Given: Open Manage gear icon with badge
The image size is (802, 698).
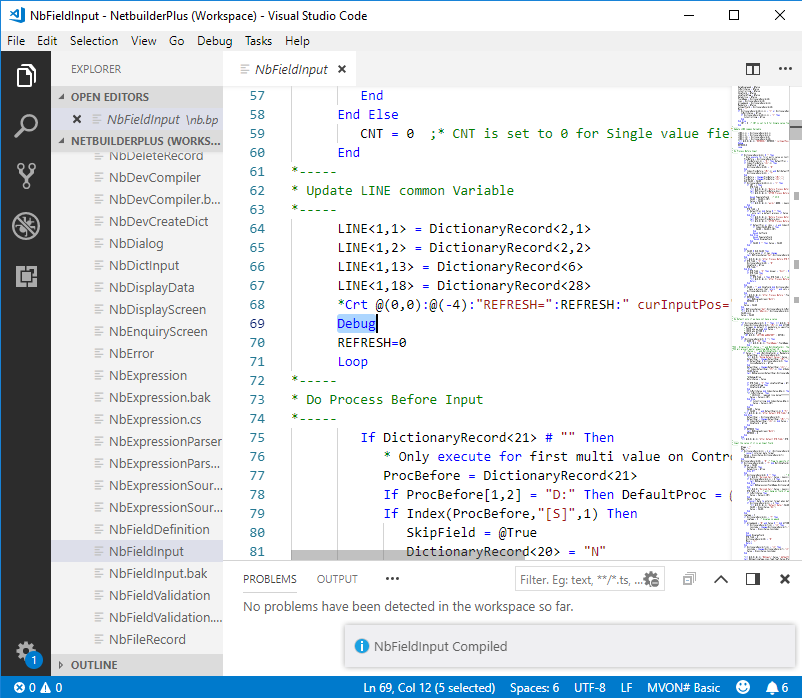Looking at the screenshot, I should tap(27, 653).
